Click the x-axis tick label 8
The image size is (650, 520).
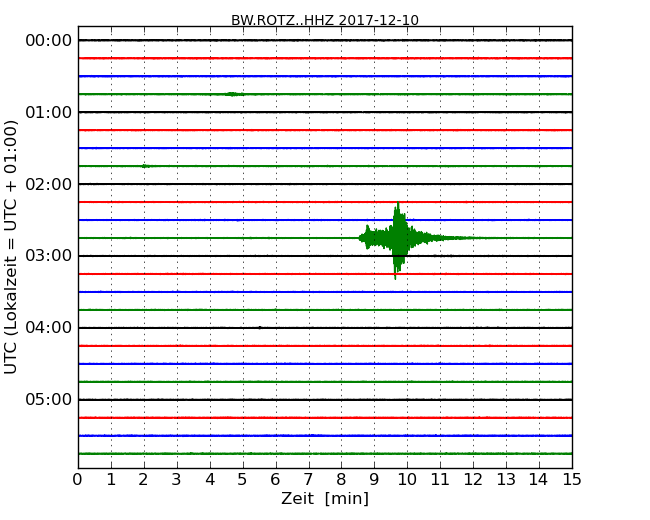point(341,480)
